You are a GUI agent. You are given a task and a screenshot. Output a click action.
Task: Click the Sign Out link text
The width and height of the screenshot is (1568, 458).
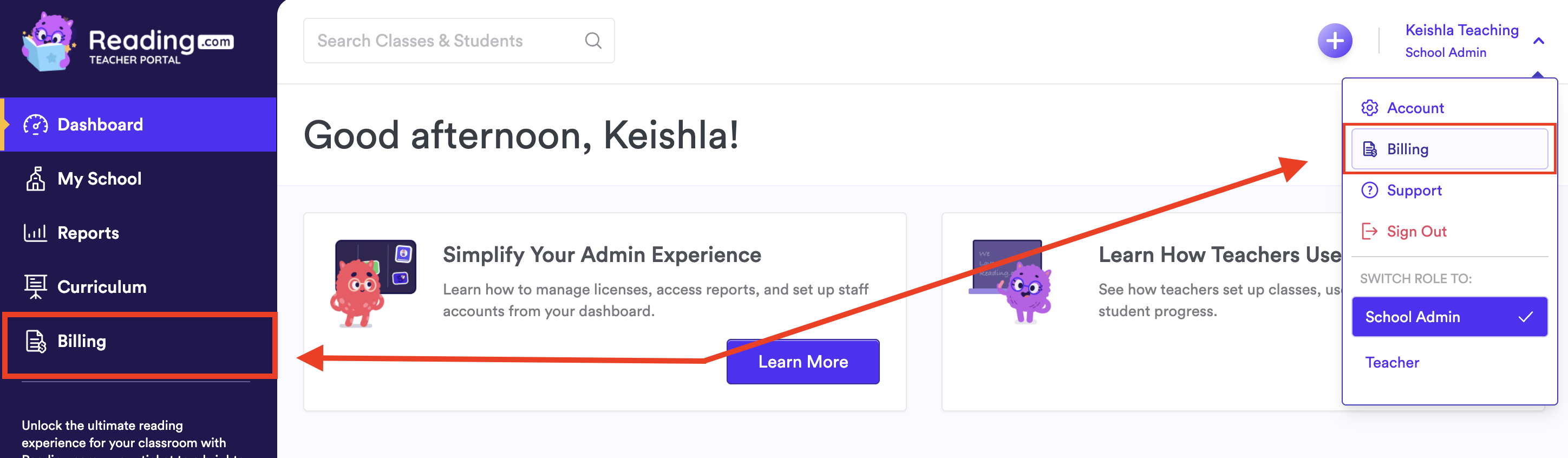coord(1416,231)
